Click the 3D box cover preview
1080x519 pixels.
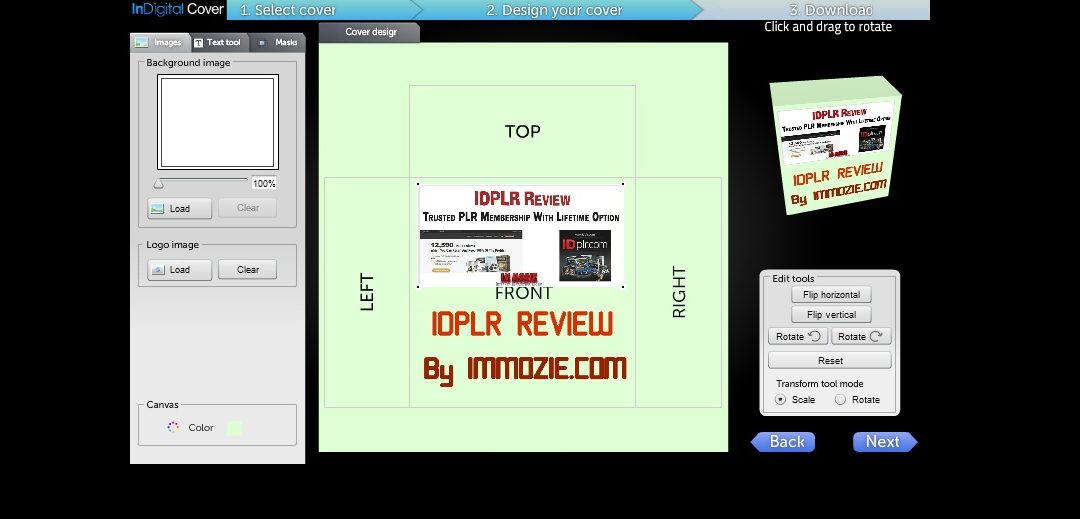pos(835,145)
